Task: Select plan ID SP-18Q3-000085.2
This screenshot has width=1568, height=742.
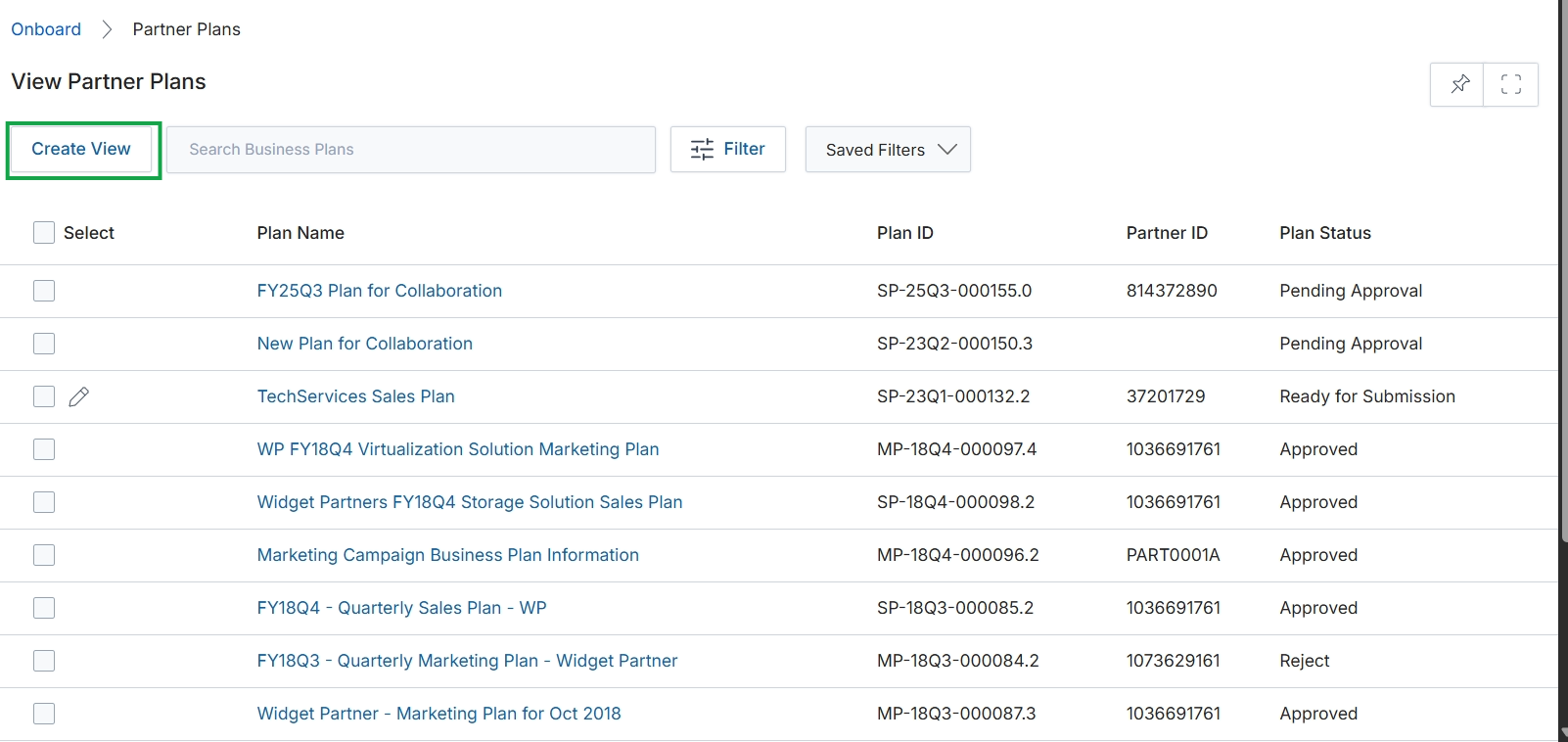Action: 955,608
